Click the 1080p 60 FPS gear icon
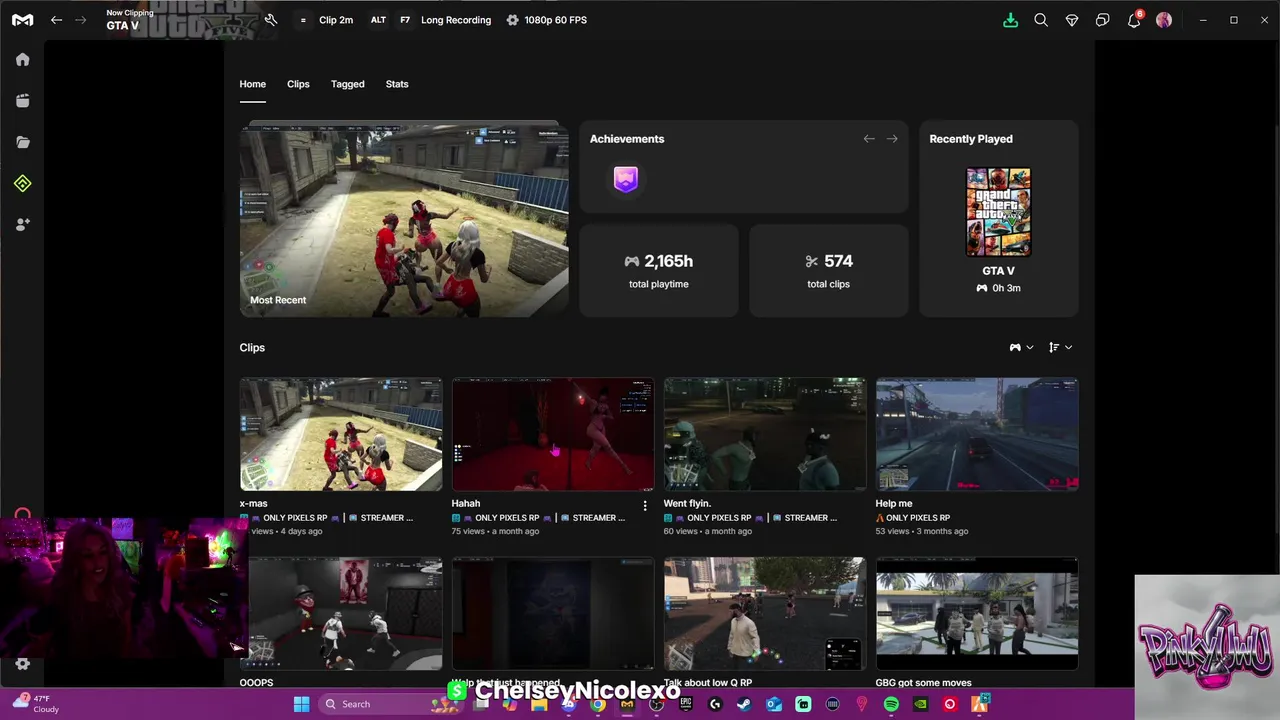This screenshot has height=720, width=1280. pos(512,20)
